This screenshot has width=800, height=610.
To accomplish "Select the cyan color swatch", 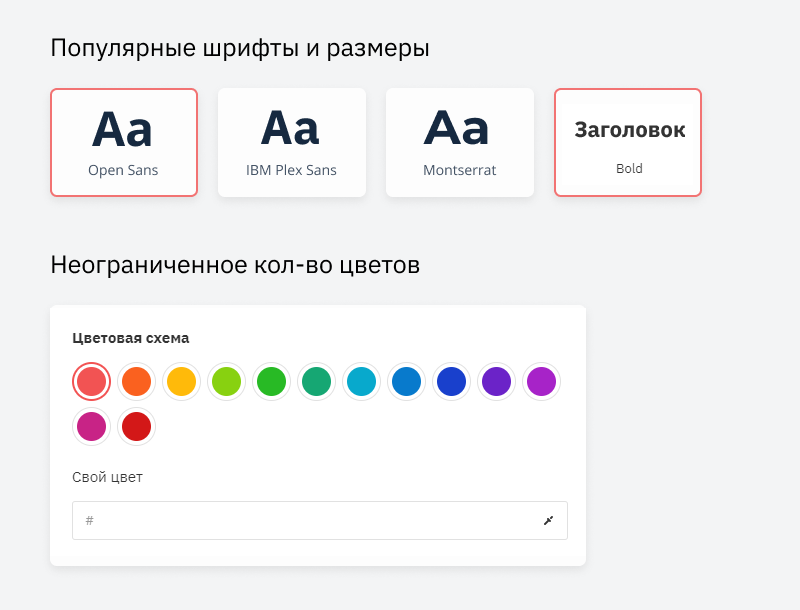I will pyautogui.click(x=361, y=381).
